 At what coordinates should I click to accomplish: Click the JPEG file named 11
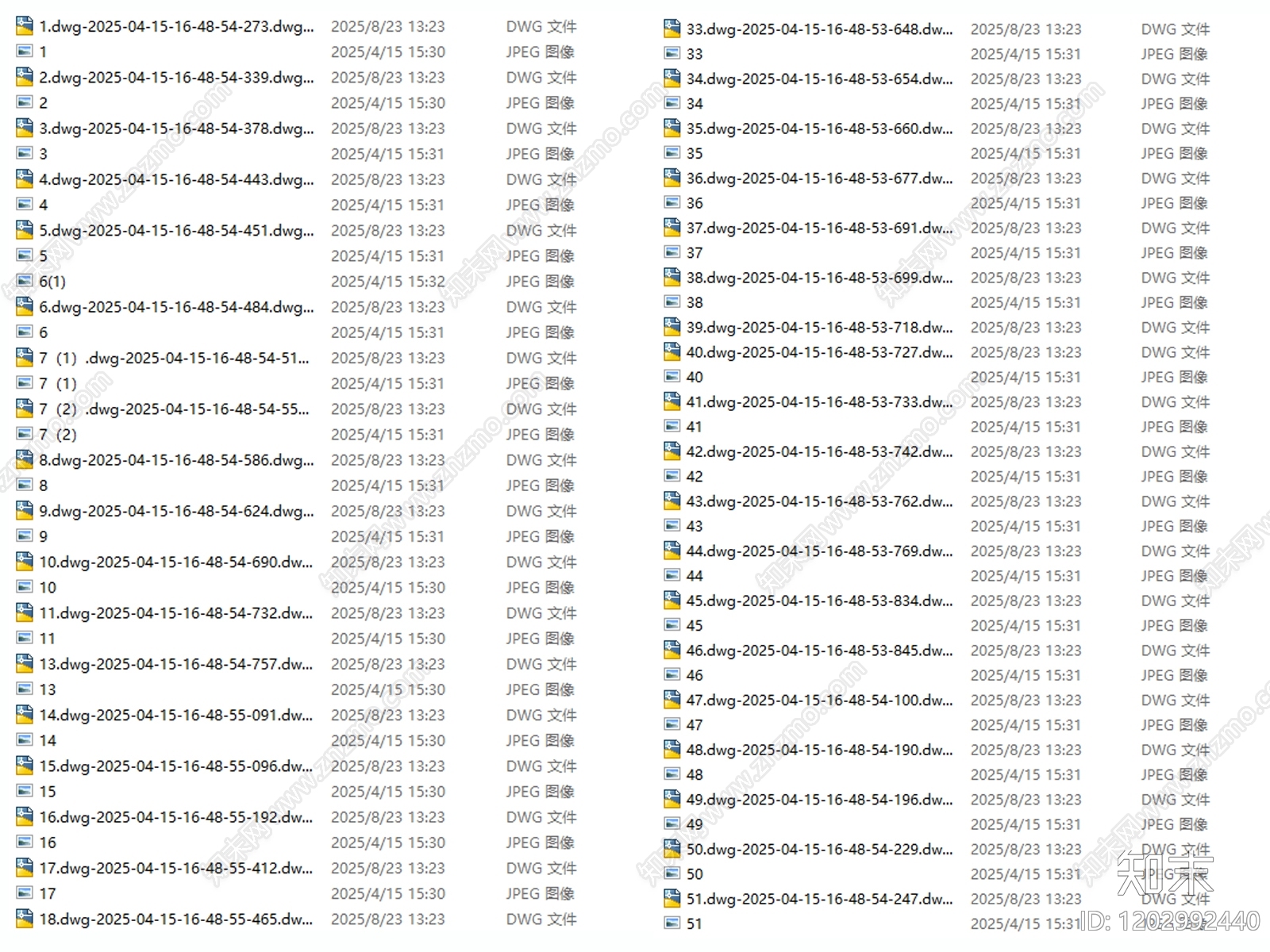click(48, 639)
